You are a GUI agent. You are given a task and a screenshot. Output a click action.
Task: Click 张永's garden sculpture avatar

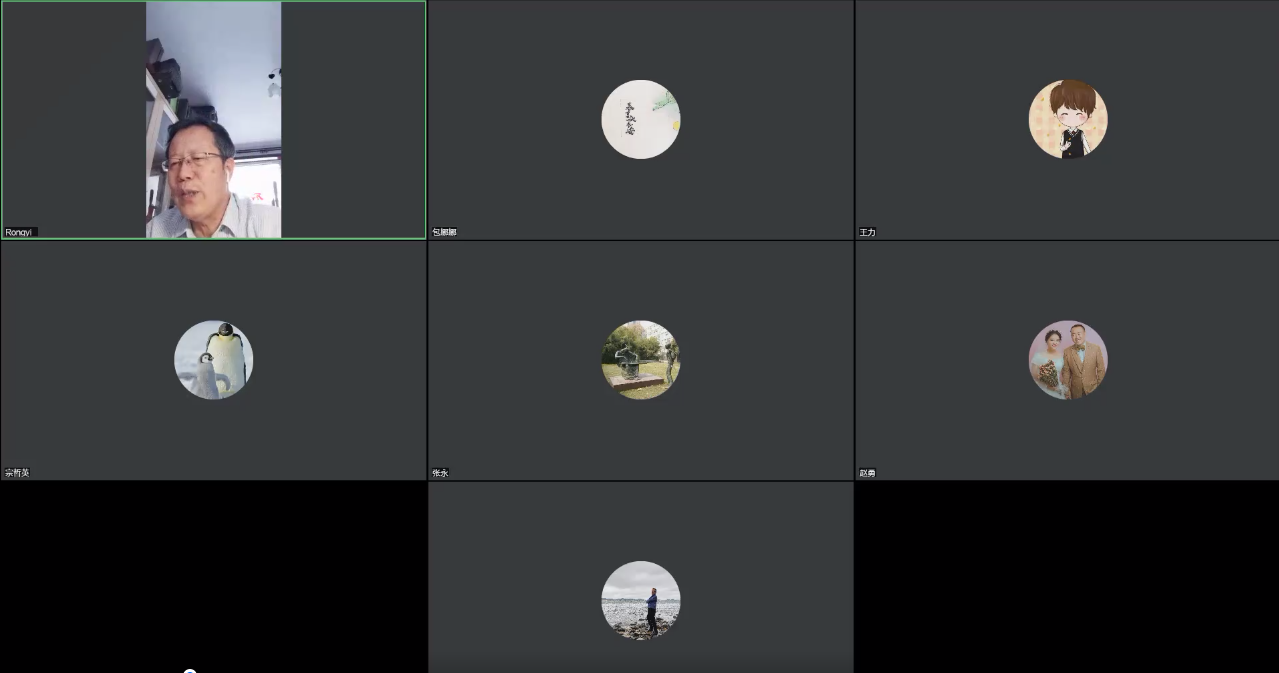coord(641,360)
